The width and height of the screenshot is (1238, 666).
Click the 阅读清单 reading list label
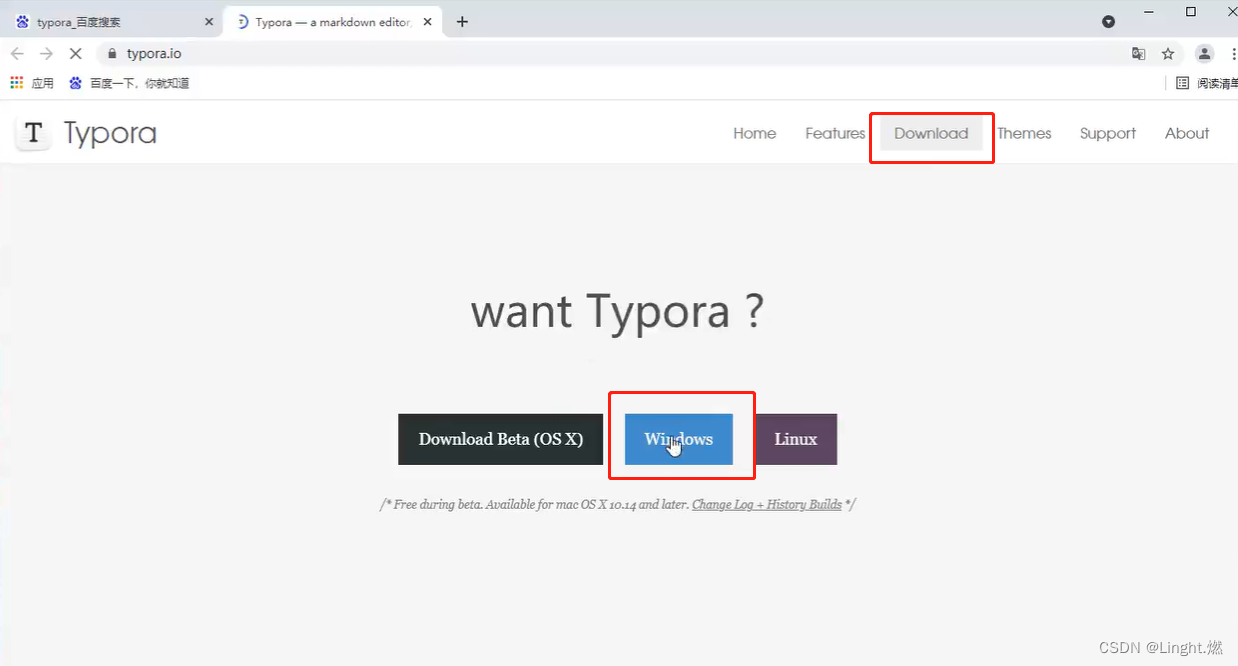(1217, 83)
